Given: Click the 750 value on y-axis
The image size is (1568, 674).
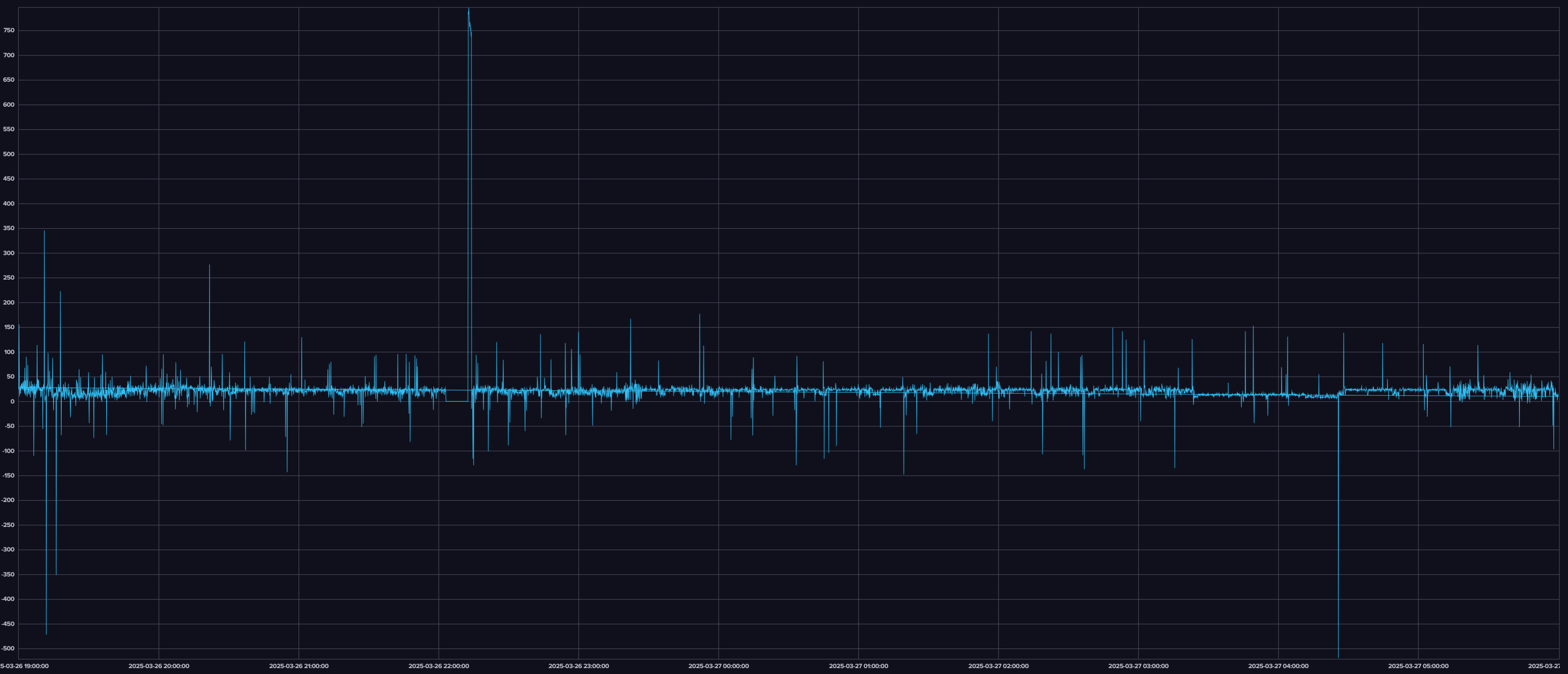Looking at the screenshot, I should click(9, 30).
